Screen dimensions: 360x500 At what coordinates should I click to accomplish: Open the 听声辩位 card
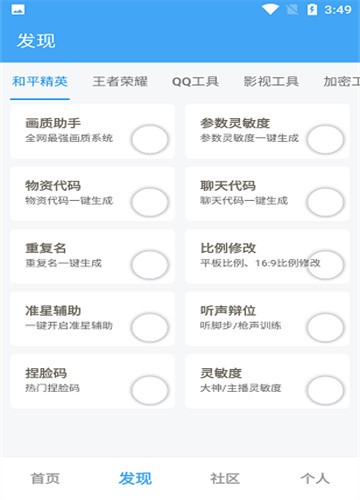tap(267, 319)
